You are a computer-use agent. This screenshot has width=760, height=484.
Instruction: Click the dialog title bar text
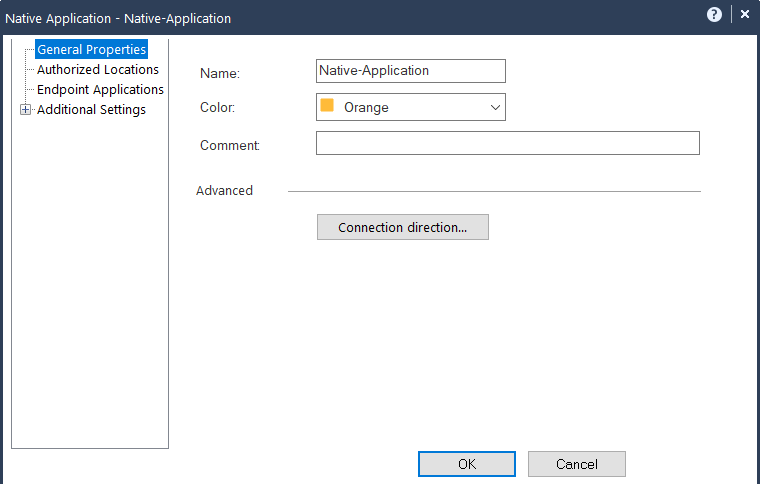[118, 18]
